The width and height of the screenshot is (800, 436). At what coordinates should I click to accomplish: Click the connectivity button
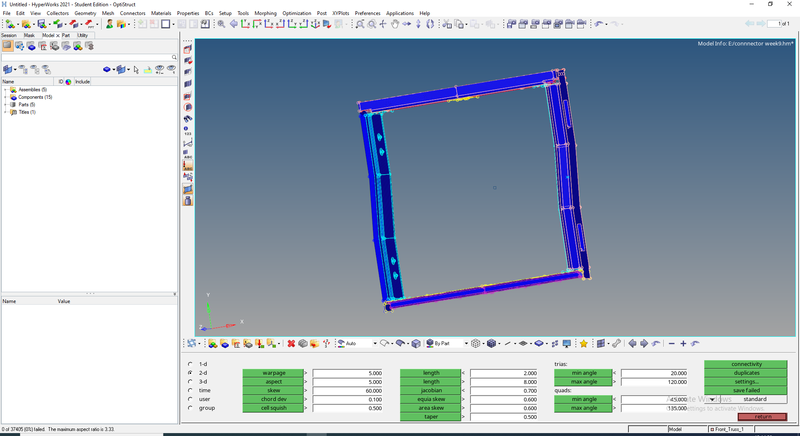click(746, 364)
